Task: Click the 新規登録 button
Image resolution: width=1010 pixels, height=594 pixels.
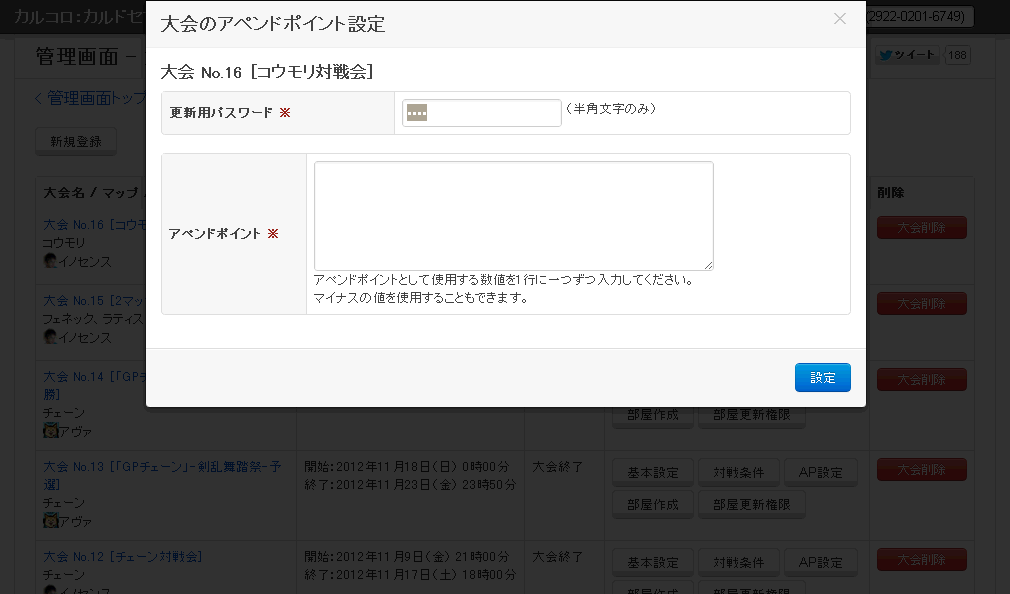Action: pyautogui.click(x=76, y=142)
